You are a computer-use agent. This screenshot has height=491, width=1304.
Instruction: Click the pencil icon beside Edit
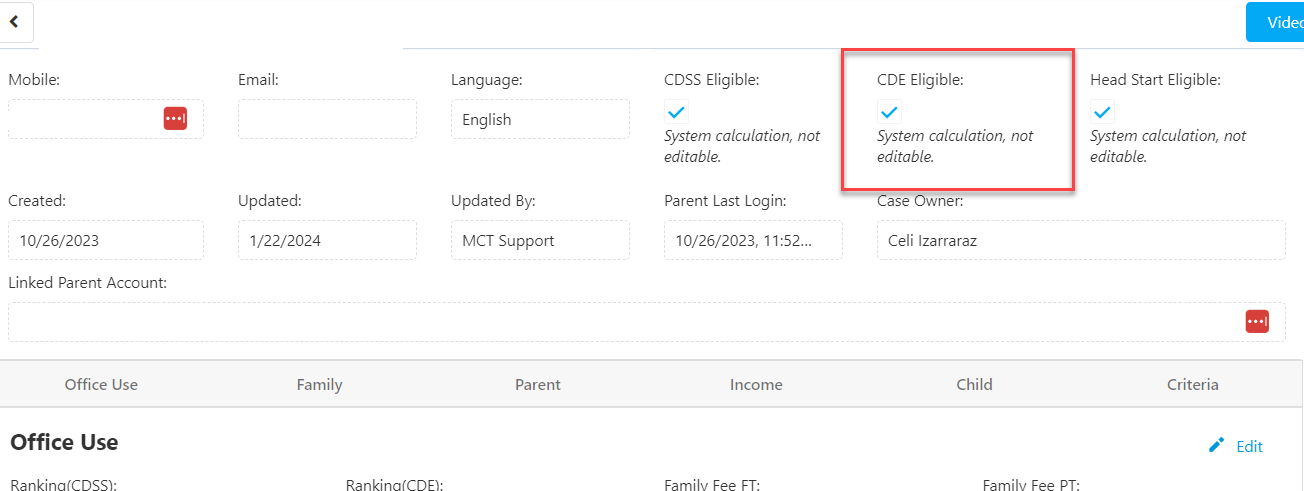[x=1216, y=446]
